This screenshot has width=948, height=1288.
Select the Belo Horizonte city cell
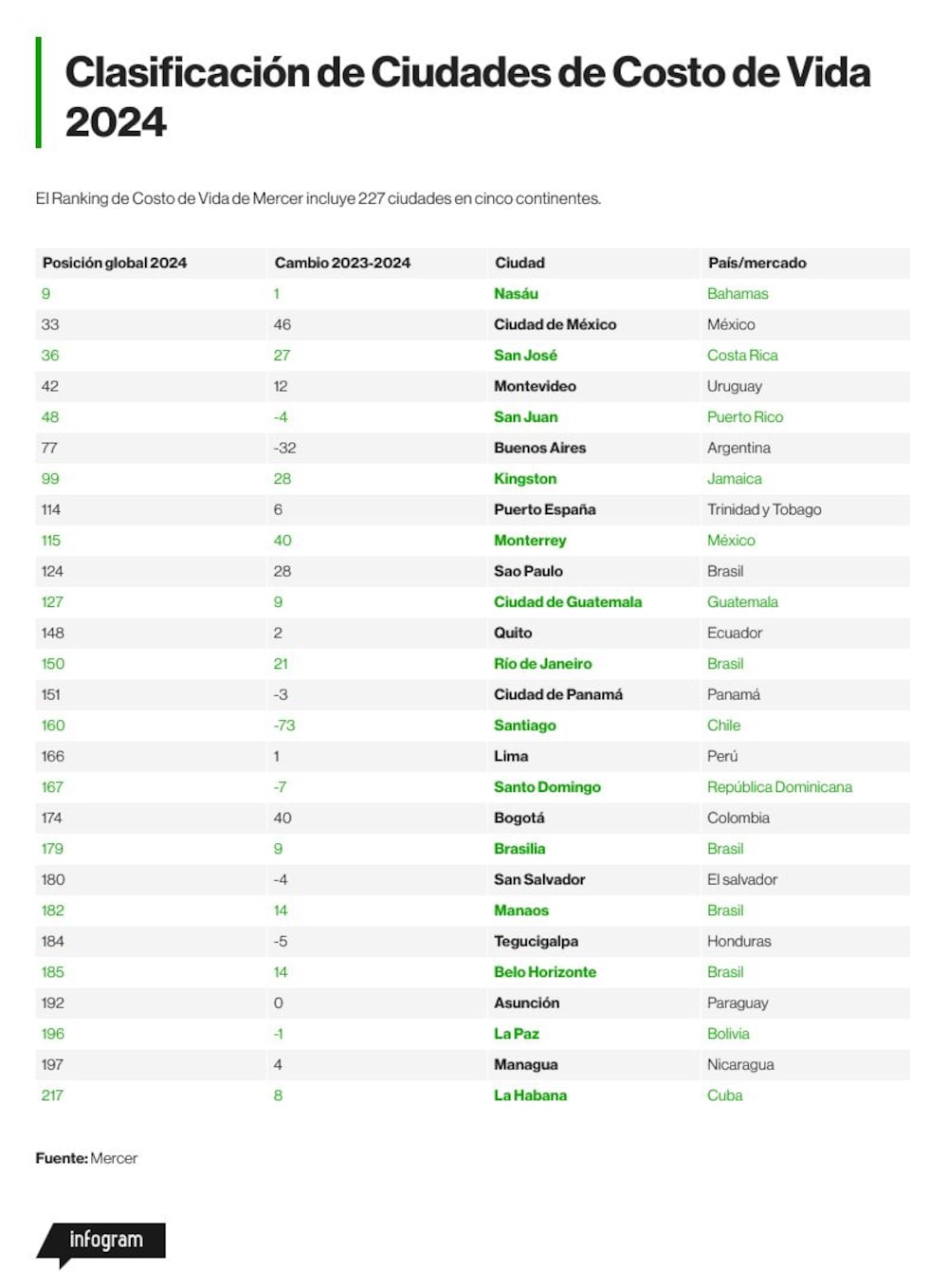545,972
